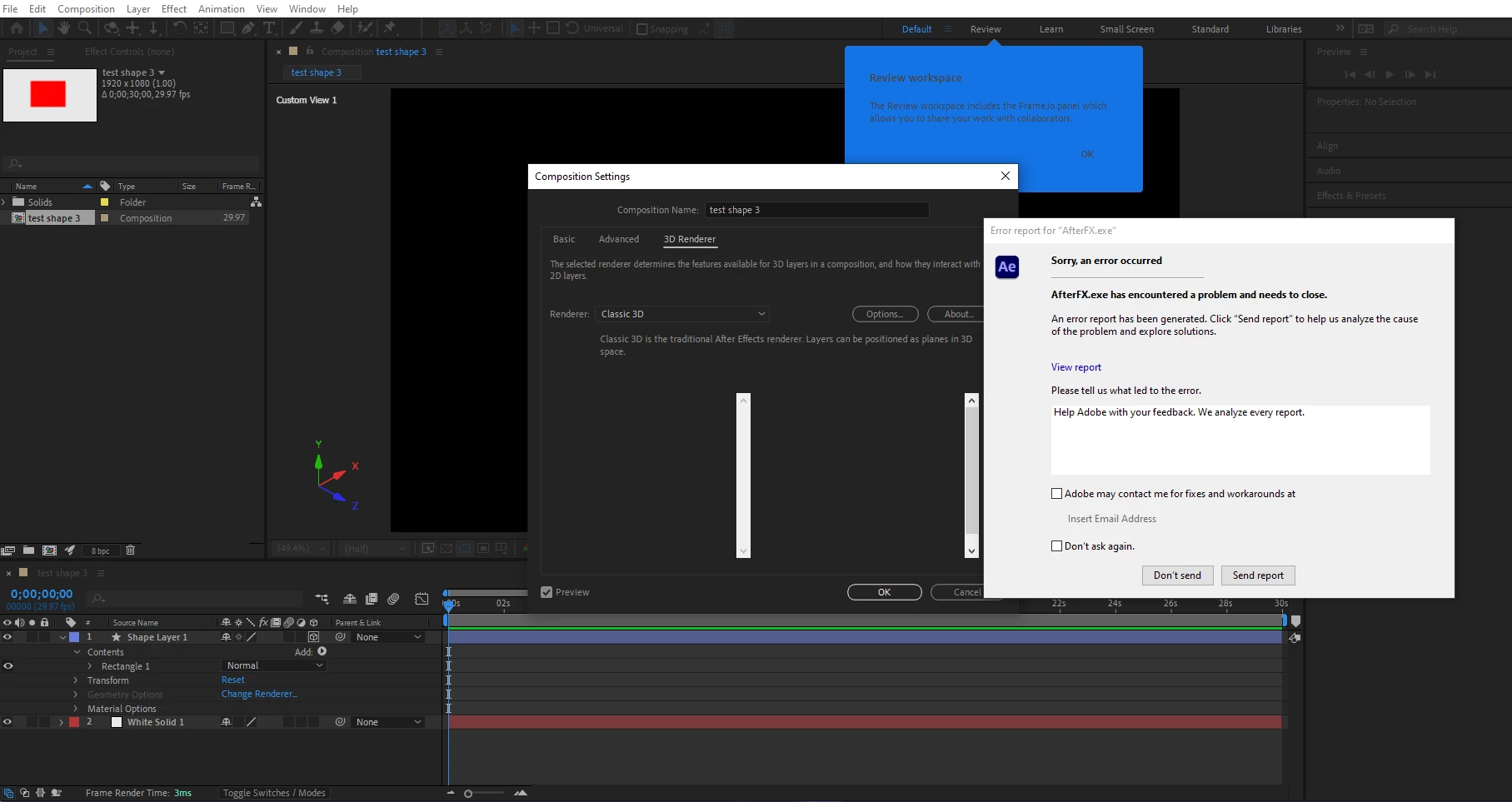Select the Type tool
The height and width of the screenshot is (802, 1512).
(x=269, y=28)
